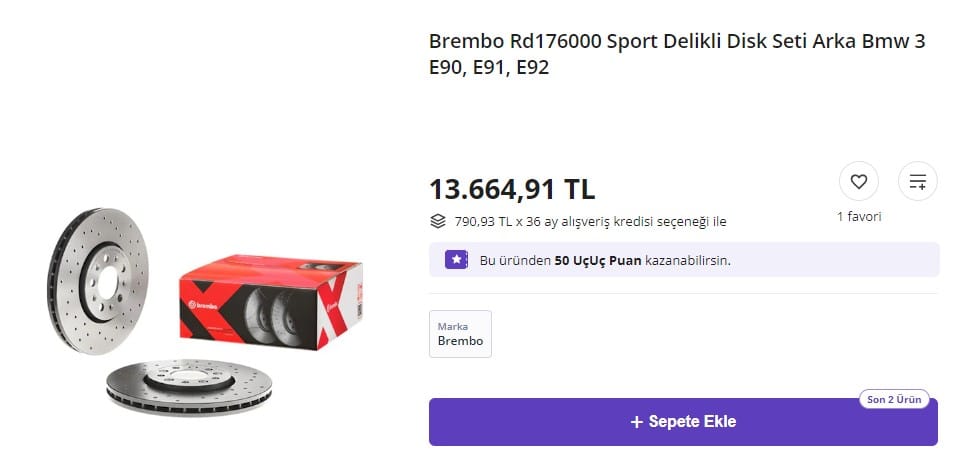Image resolution: width=964 pixels, height=458 pixels.
Task: Click the "1 favori" count label
Action: [x=858, y=216]
